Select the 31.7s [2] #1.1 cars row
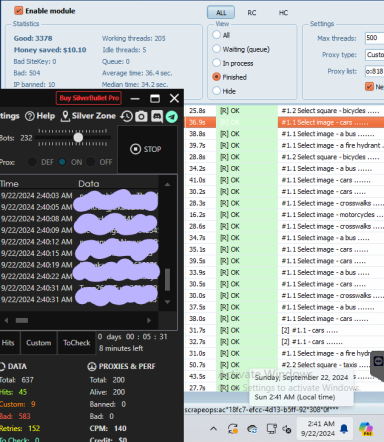The height and width of the screenshot is (442, 384). point(284,330)
